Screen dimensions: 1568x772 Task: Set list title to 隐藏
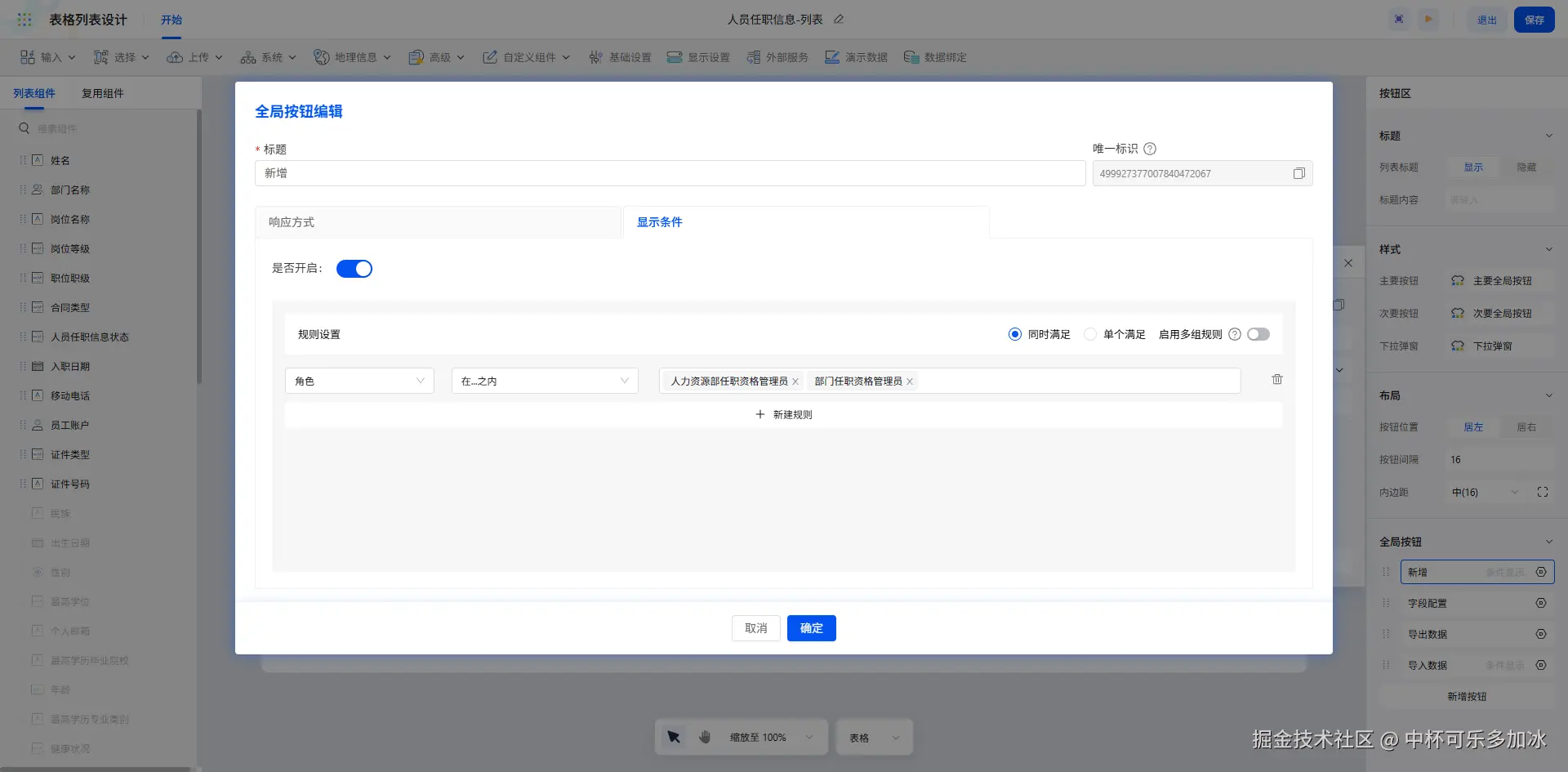1526,167
